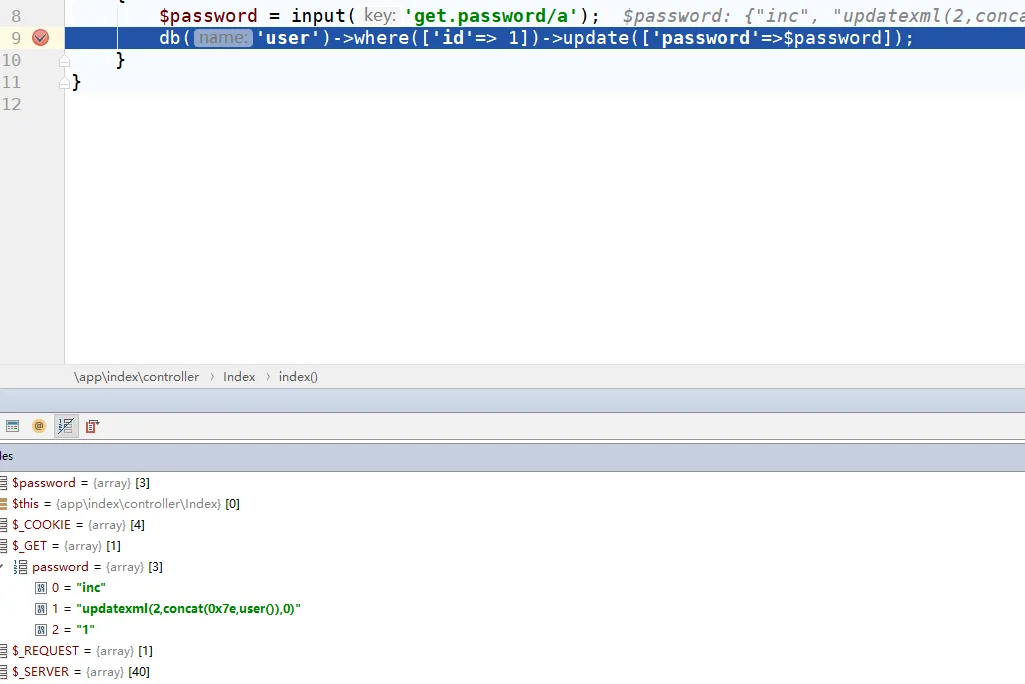Collapse the code fold marker on line 11
Viewport: 1025px width, 684px height.
pyautogui.click(x=65, y=83)
